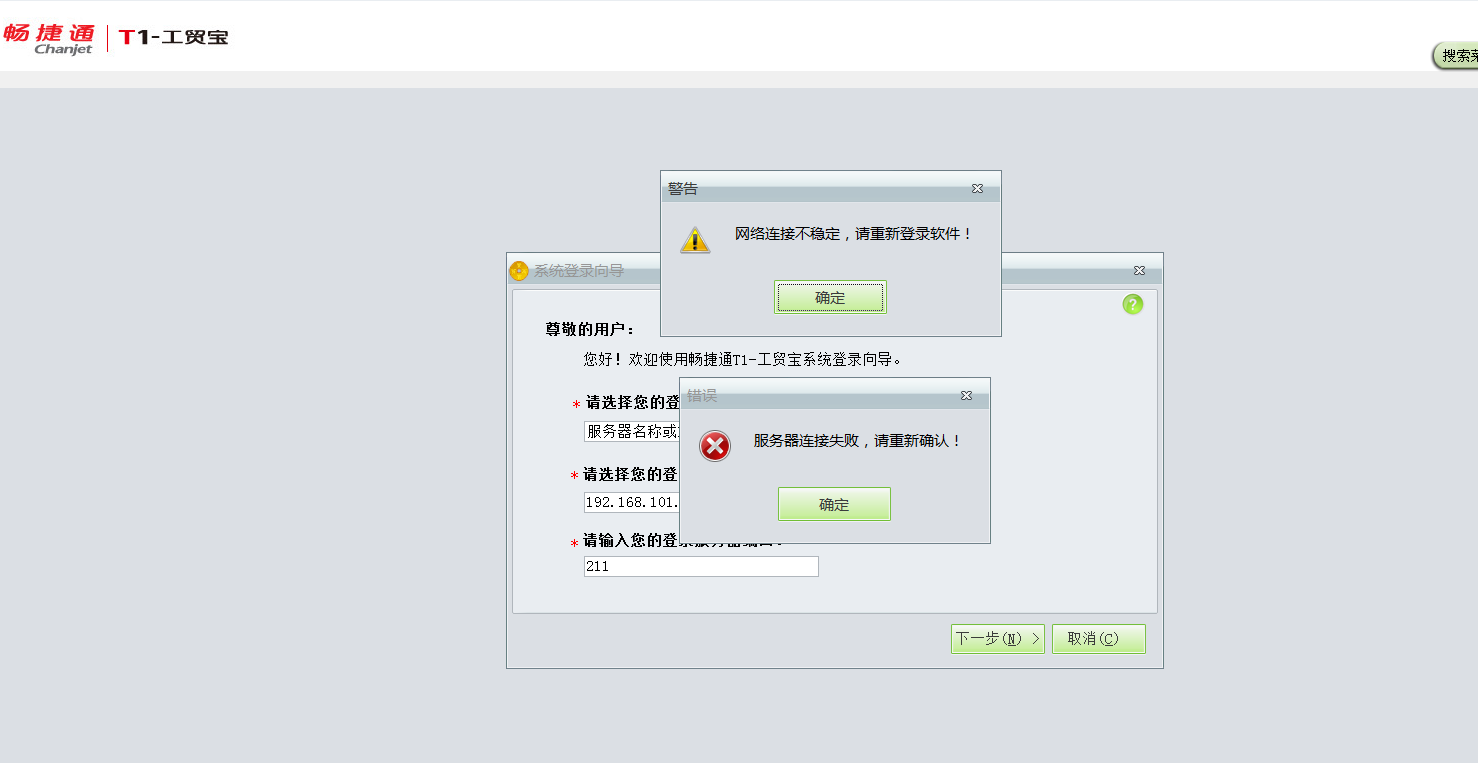Image resolution: width=1478 pixels, height=763 pixels.
Task: Close the 警告 warning dialog
Action: coord(977,188)
